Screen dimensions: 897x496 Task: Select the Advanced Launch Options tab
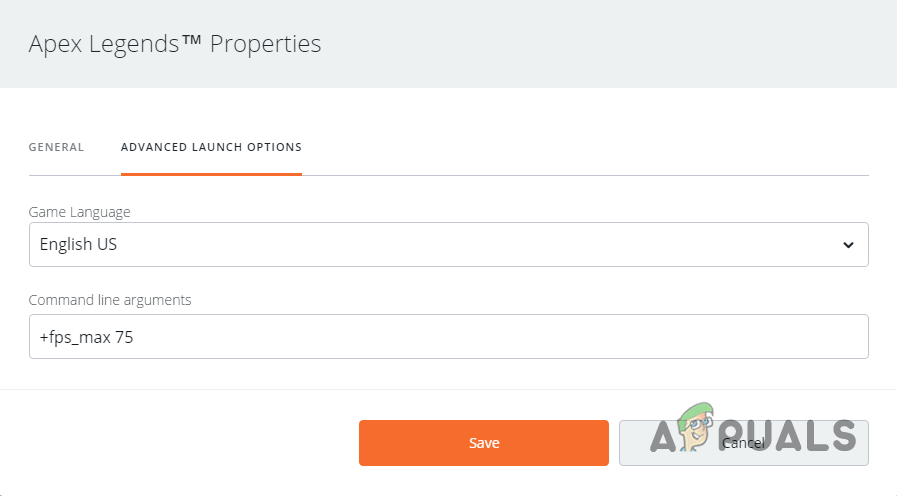(x=211, y=147)
